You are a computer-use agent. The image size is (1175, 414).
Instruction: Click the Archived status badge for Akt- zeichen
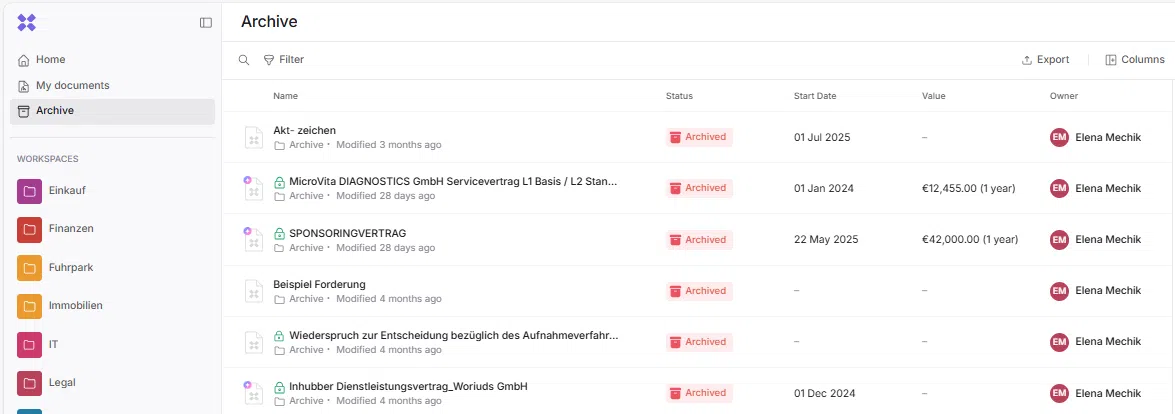699,137
